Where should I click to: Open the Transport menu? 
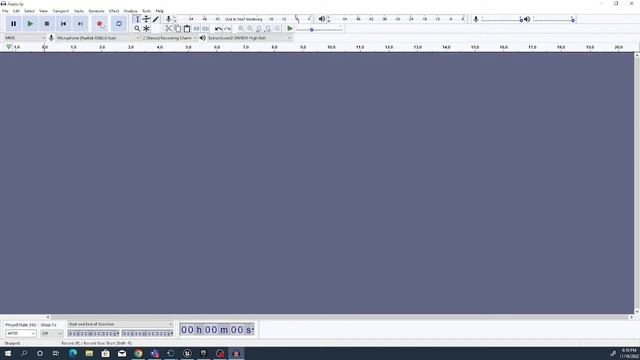(60, 11)
